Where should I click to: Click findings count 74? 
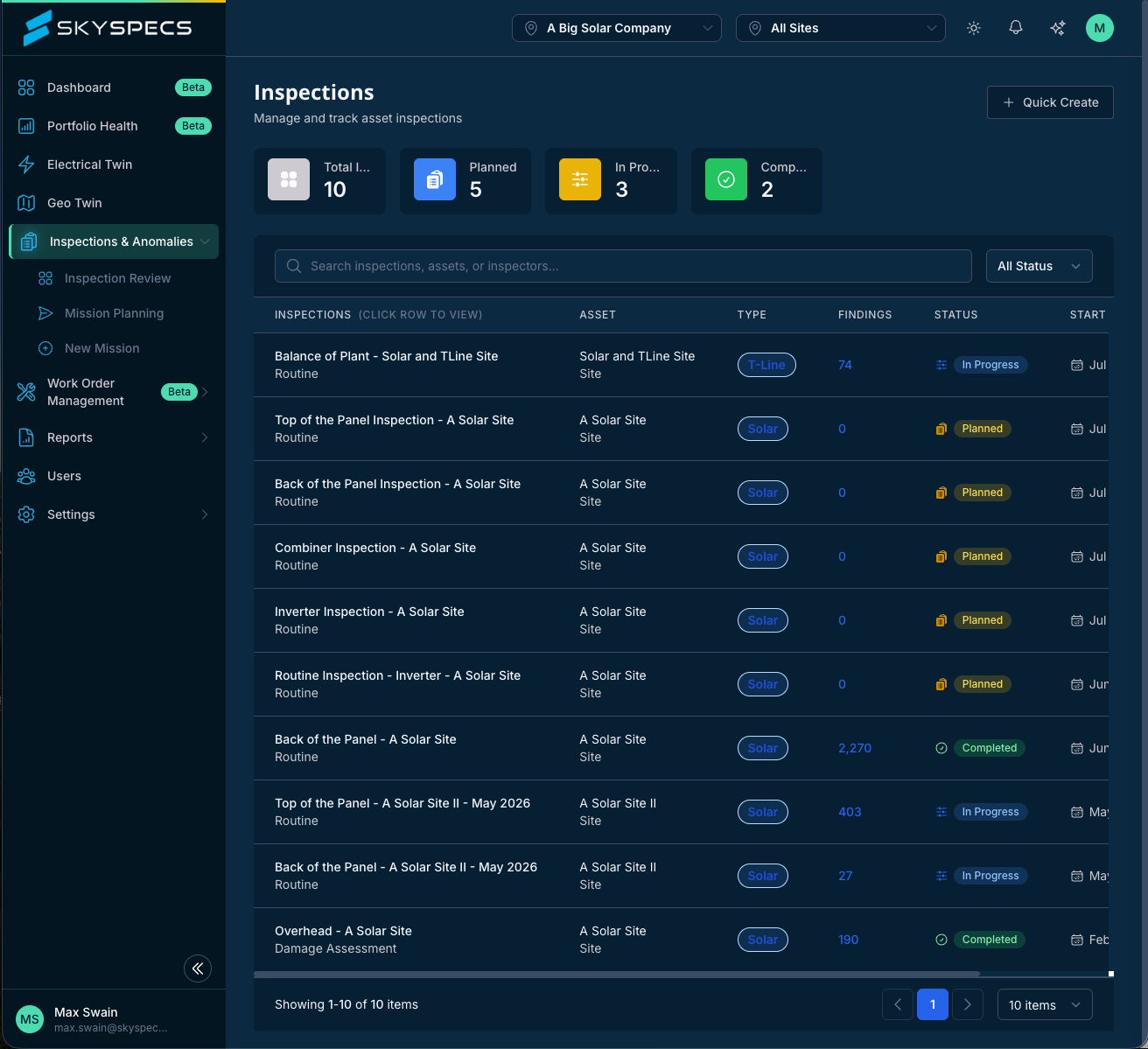(845, 365)
